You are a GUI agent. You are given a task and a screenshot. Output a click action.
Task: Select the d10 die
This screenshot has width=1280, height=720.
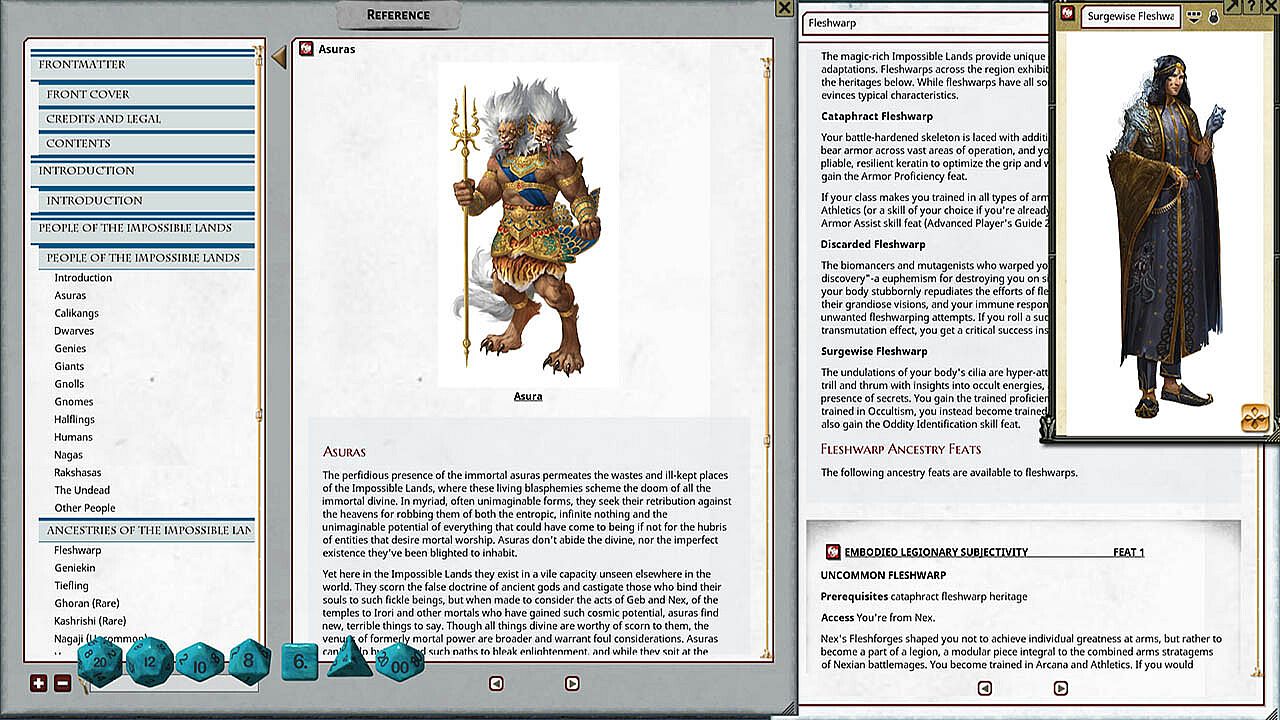tap(200, 662)
